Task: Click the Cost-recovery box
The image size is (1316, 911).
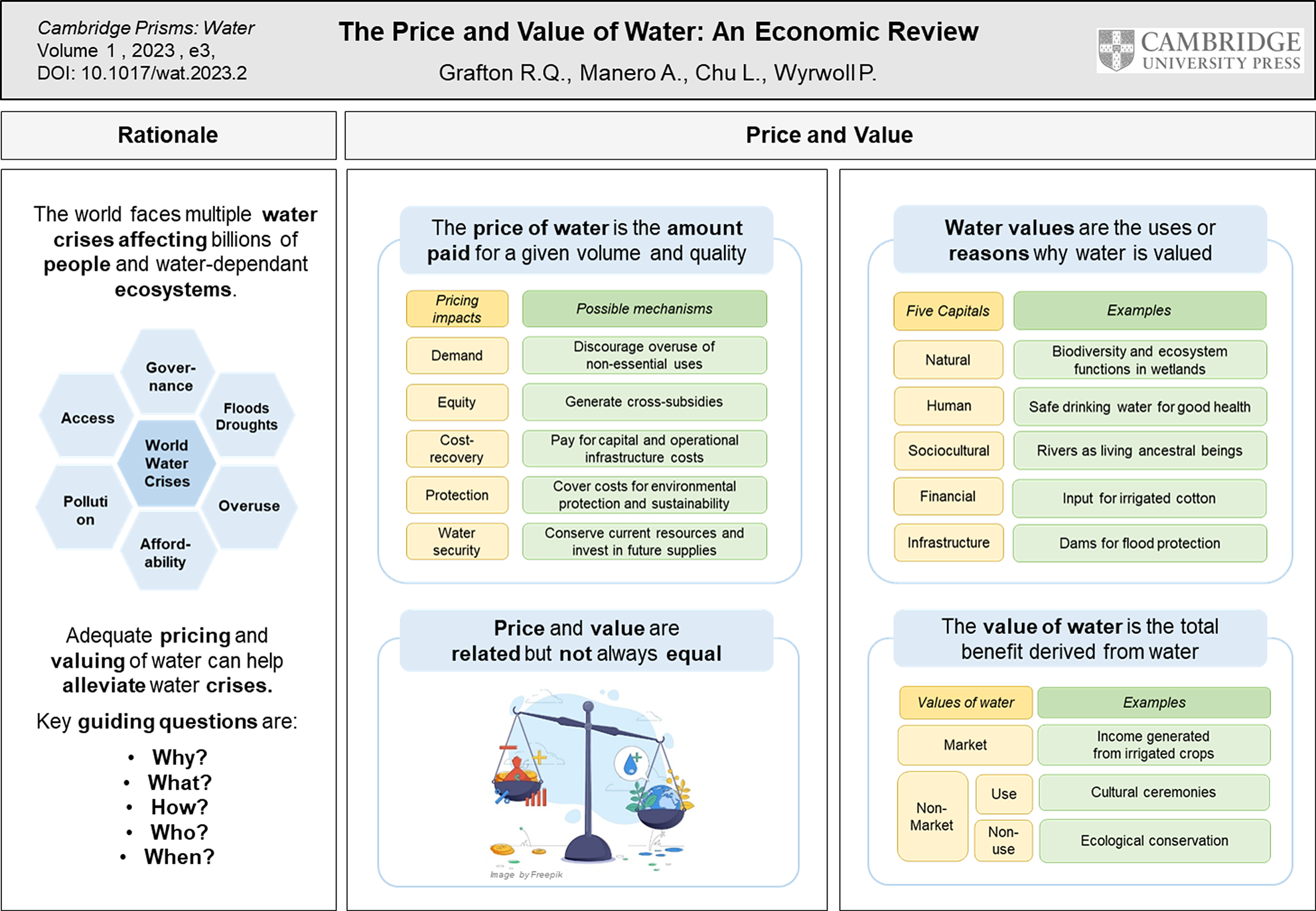Action: [x=457, y=449]
